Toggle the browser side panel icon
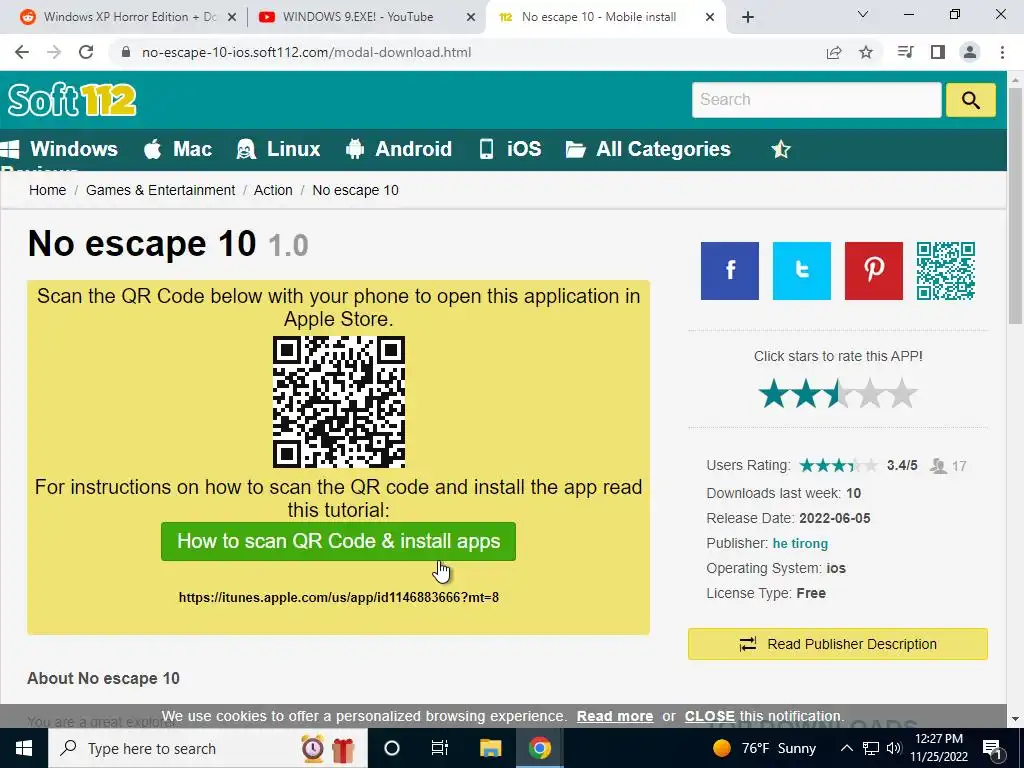 click(938, 52)
